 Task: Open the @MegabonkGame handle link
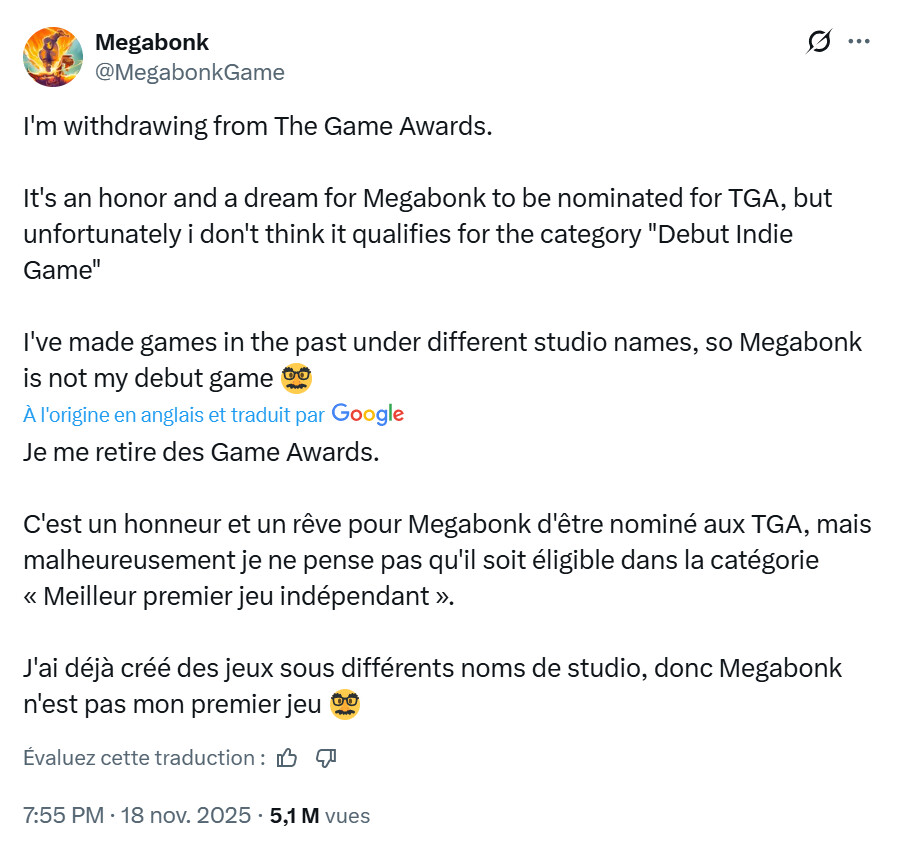189,72
